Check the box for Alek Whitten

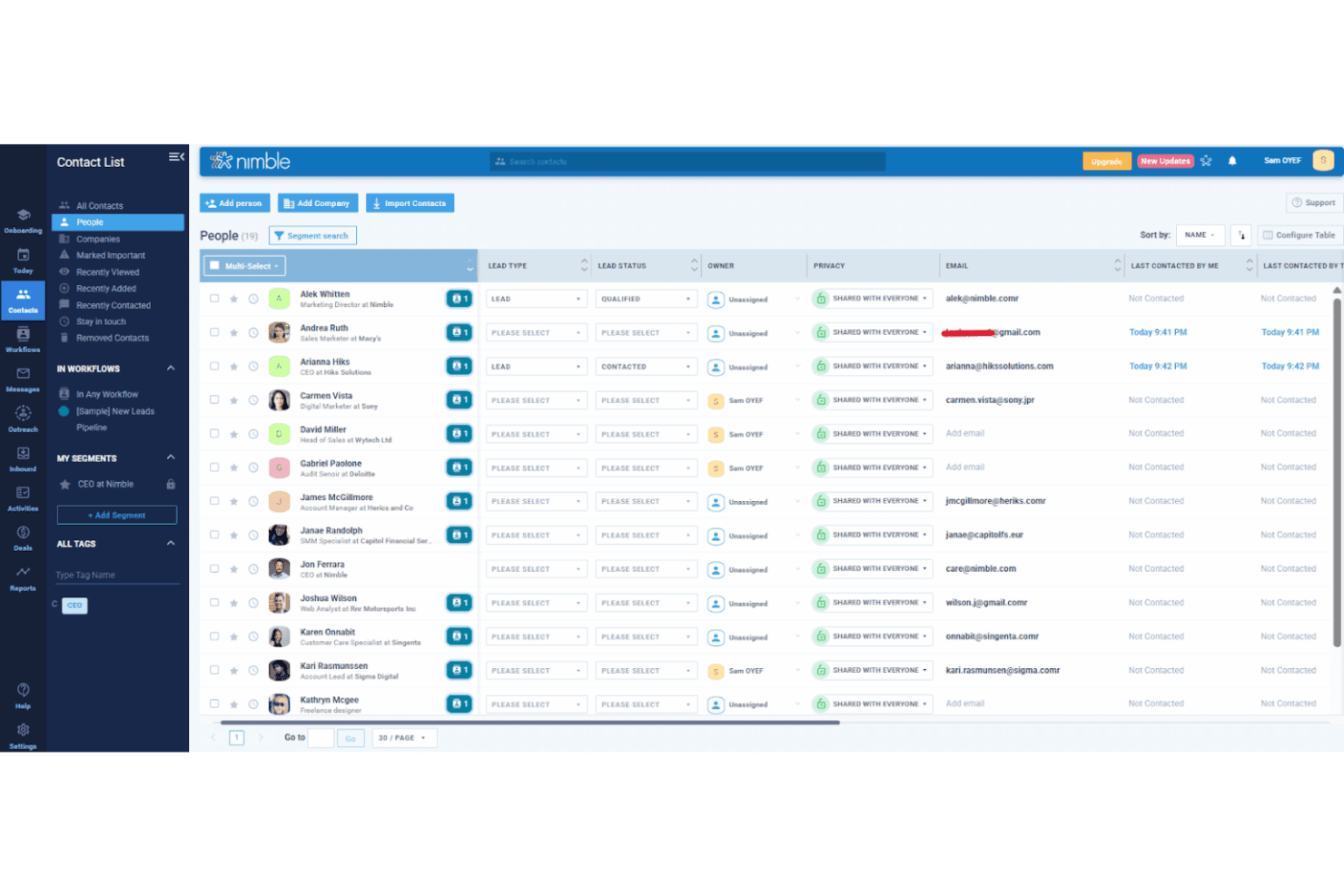click(x=214, y=298)
